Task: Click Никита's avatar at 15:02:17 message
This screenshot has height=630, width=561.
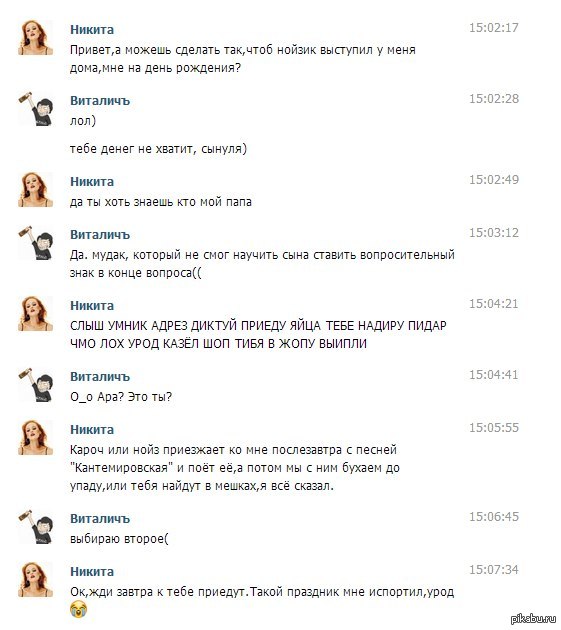Action: [x=36, y=38]
